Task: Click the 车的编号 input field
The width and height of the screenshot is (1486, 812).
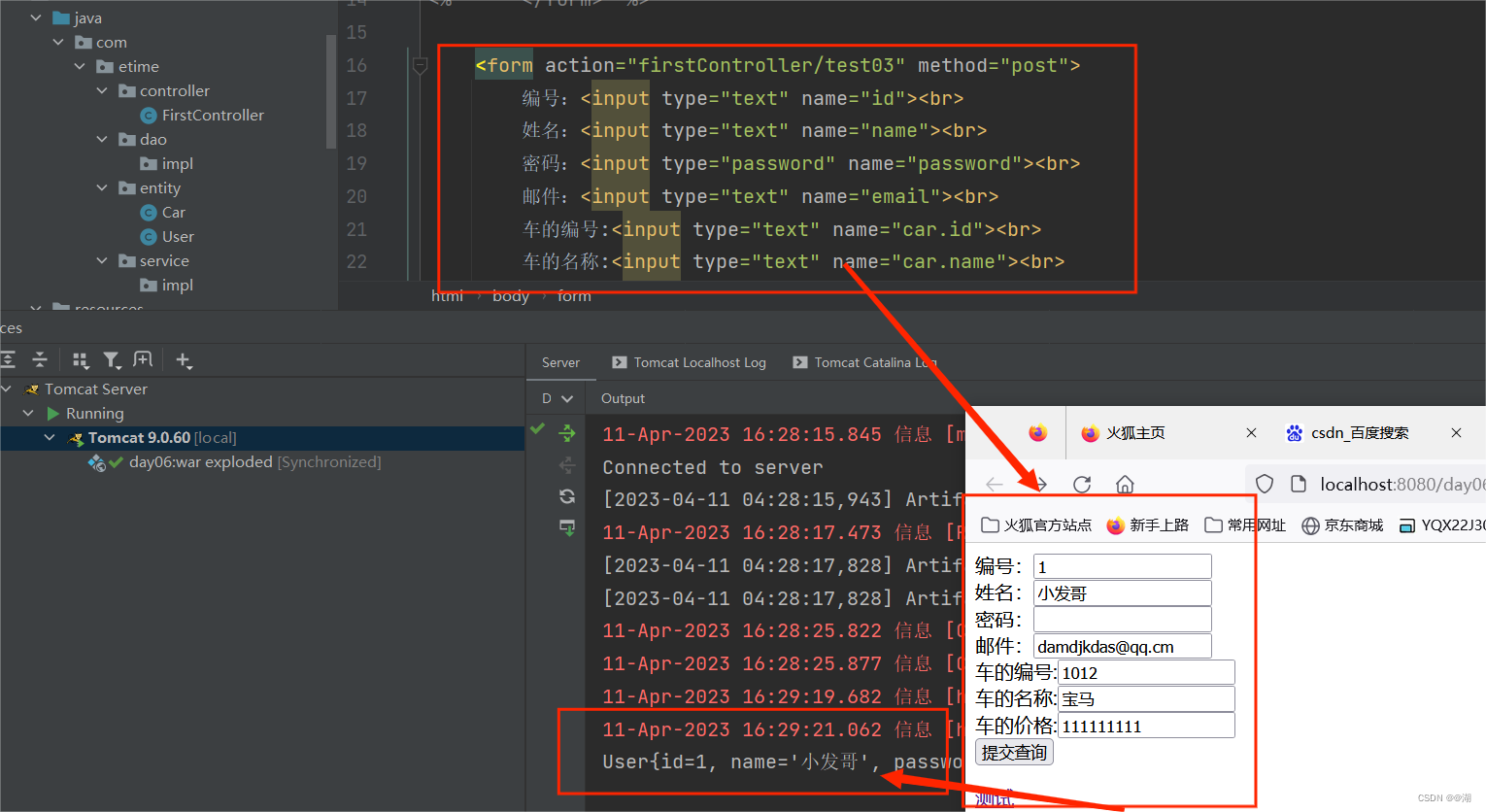Action: click(1146, 672)
